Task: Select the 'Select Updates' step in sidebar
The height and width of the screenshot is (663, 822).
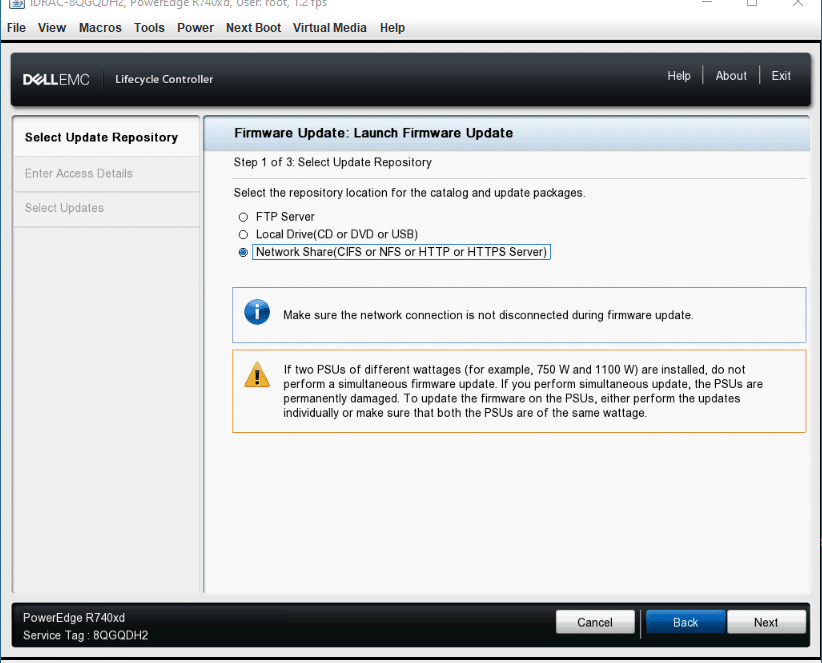Action: pos(106,208)
